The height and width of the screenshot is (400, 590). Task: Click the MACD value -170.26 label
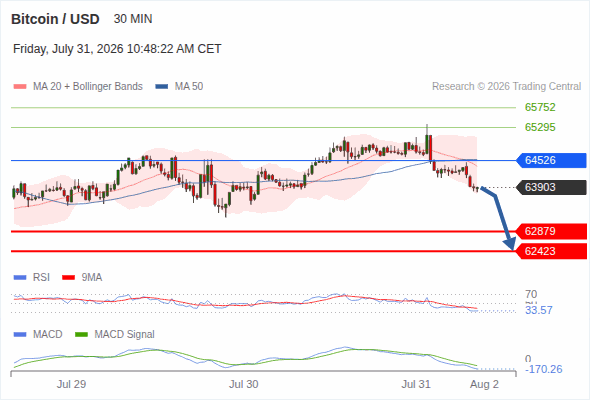tap(543, 369)
